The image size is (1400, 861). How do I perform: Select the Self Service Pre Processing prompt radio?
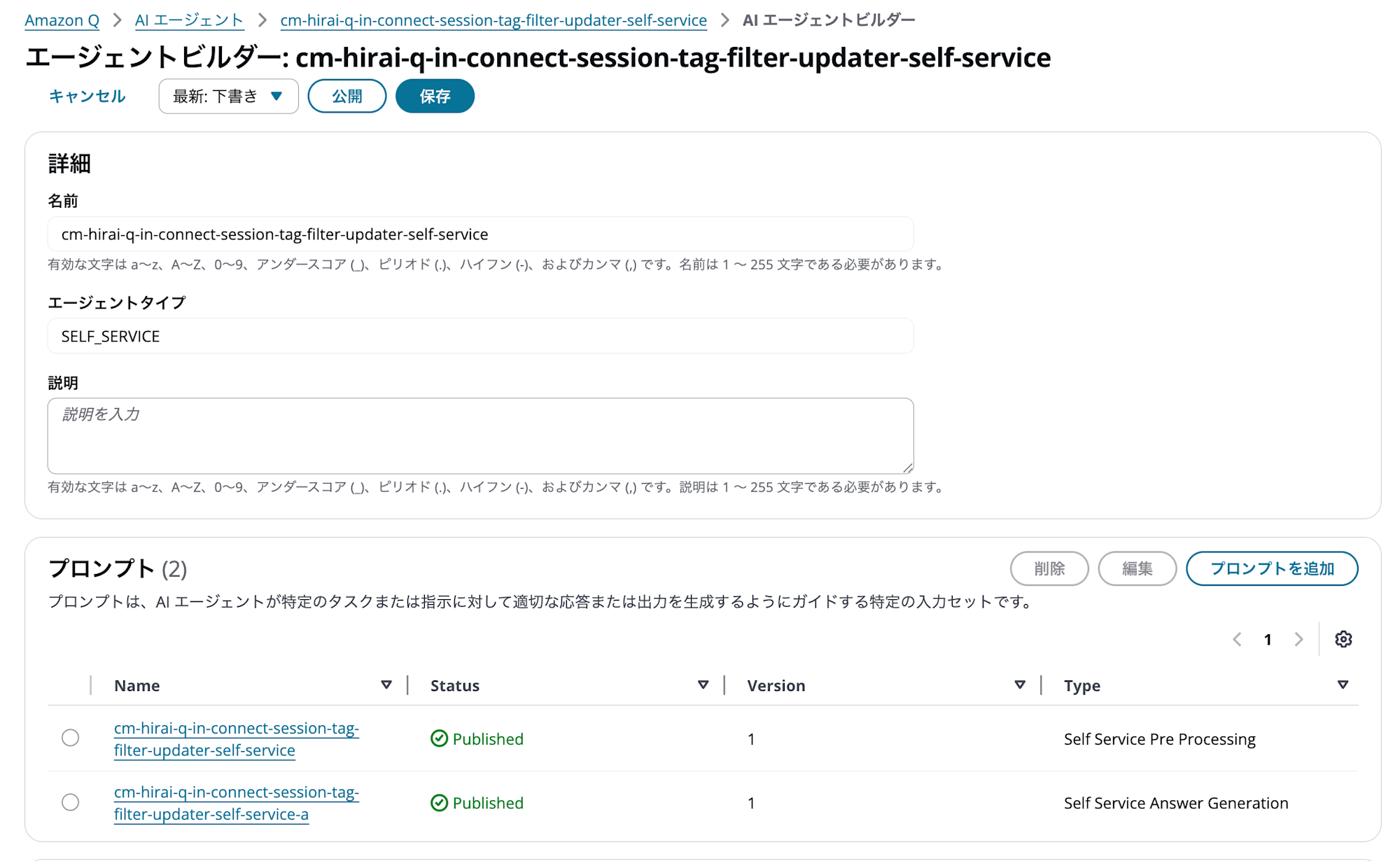(70, 738)
